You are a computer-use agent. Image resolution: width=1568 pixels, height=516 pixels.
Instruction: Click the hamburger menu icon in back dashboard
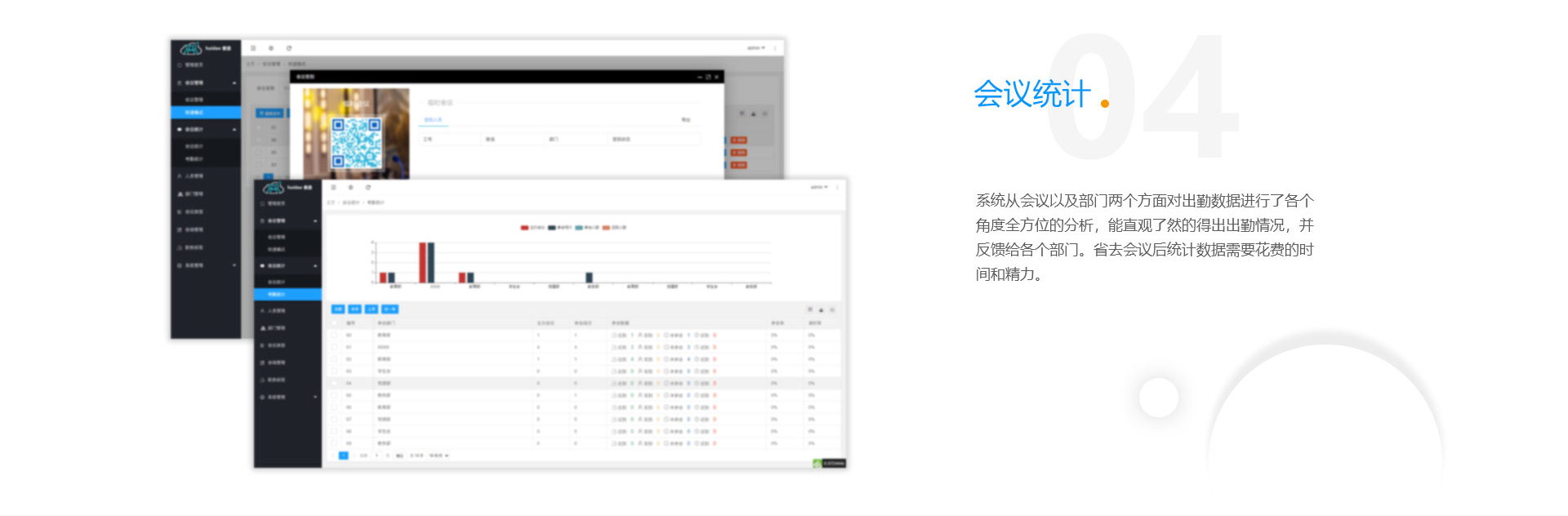coord(253,48)
